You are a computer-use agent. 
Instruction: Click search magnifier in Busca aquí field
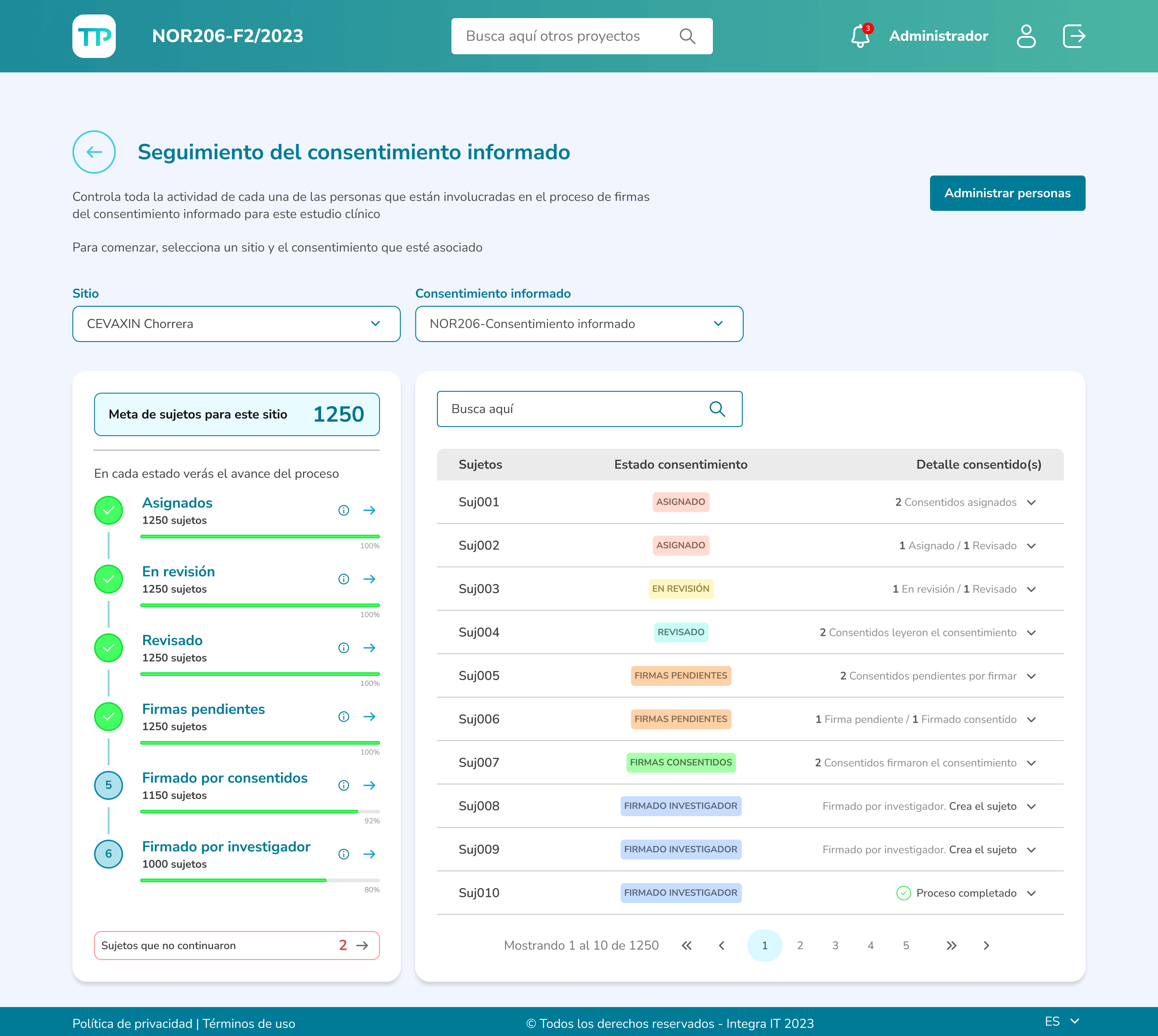coord(717,409)
